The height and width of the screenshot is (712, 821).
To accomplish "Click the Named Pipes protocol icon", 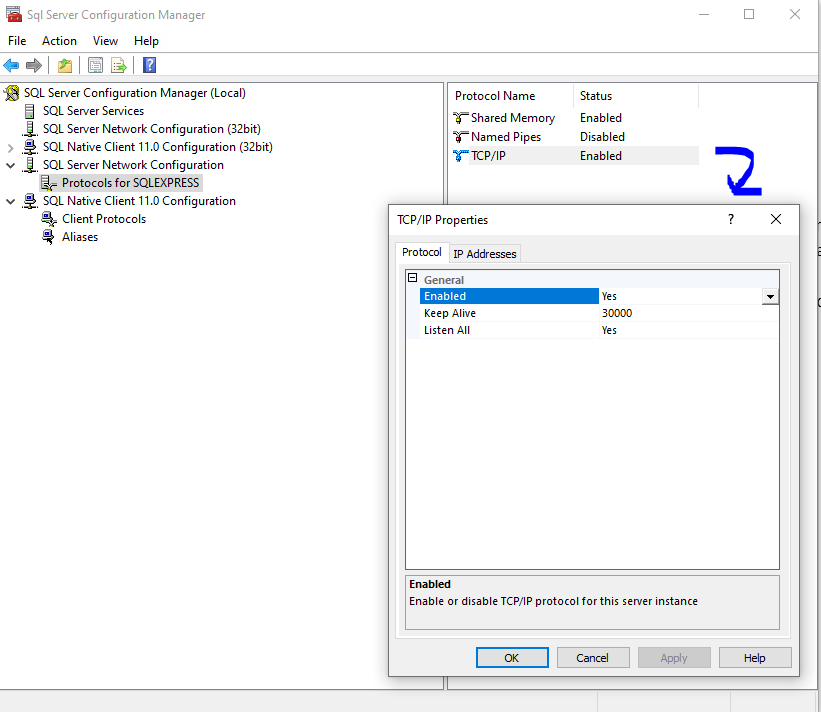I will click(460, 137).
